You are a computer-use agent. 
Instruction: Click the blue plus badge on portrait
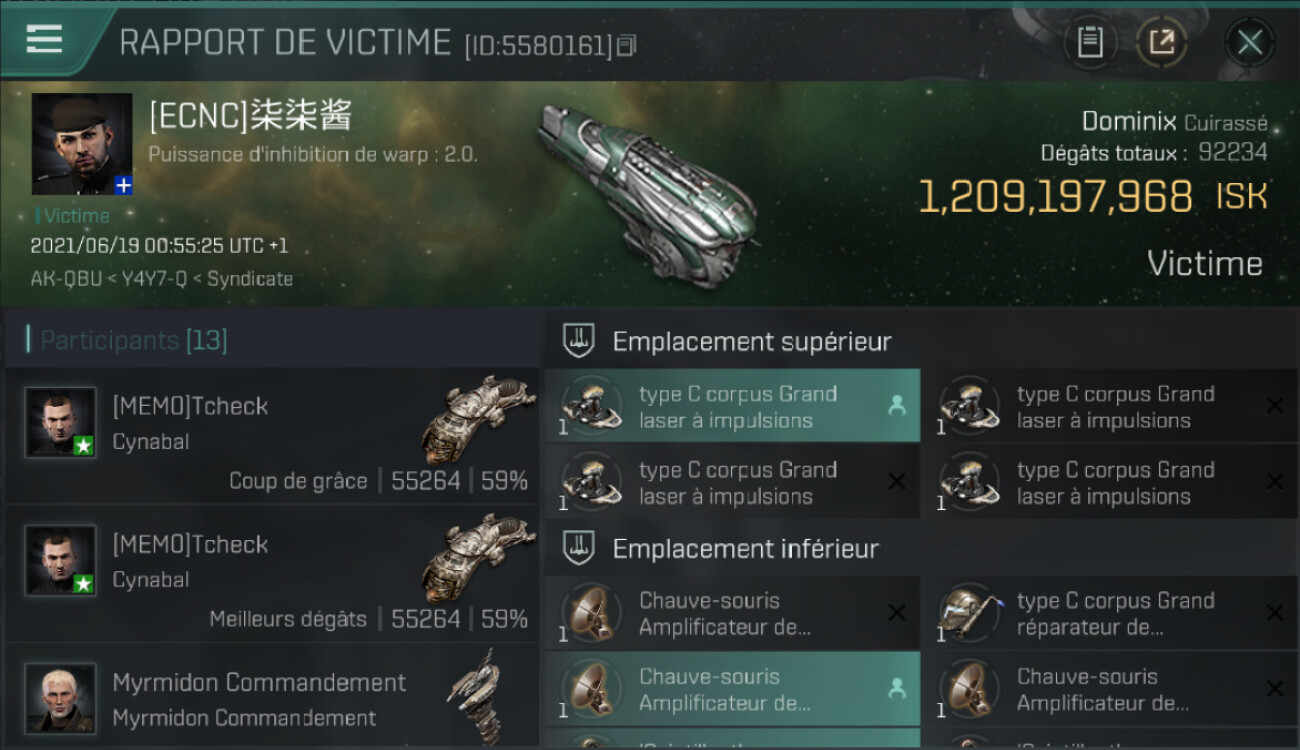[123, 185]
